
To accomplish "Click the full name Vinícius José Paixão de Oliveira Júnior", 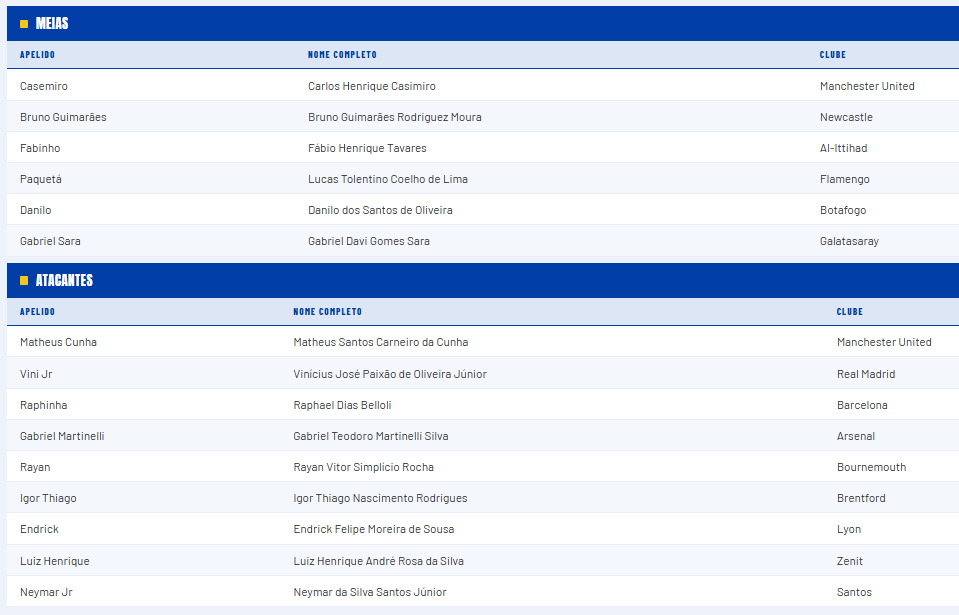I will click(x=390, y=374).
